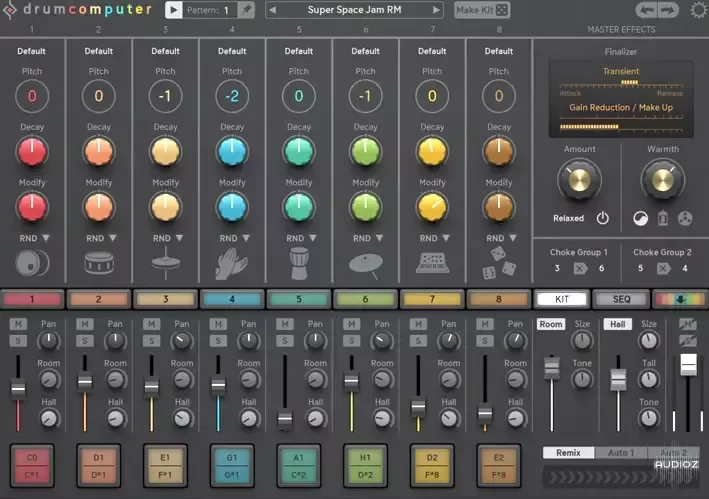This screenshot has width=709, height=499.
Task: Open the settings gear icon
Action: coord(698,9)
